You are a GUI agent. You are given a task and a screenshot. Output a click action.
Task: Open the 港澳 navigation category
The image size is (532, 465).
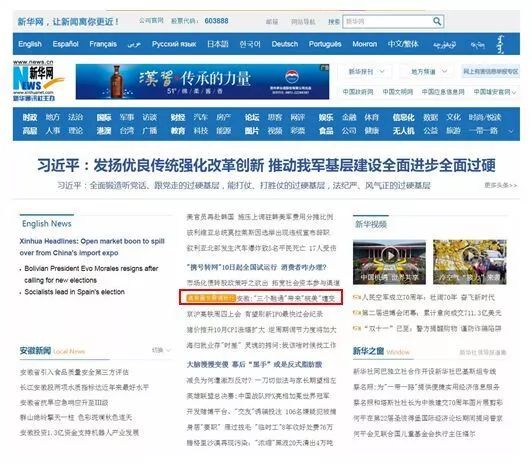[104, 131]
